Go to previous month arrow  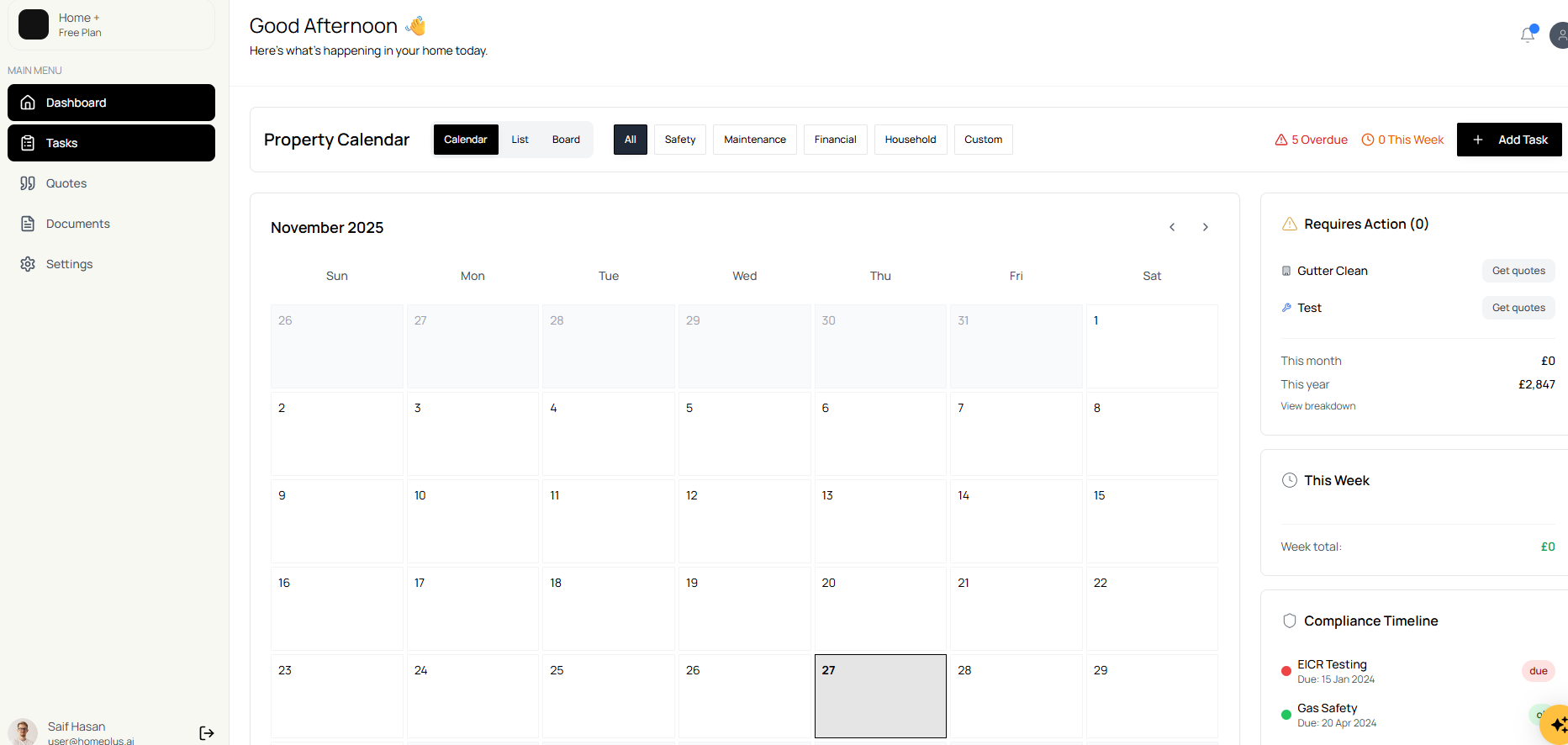click(x=1172, y=227)
